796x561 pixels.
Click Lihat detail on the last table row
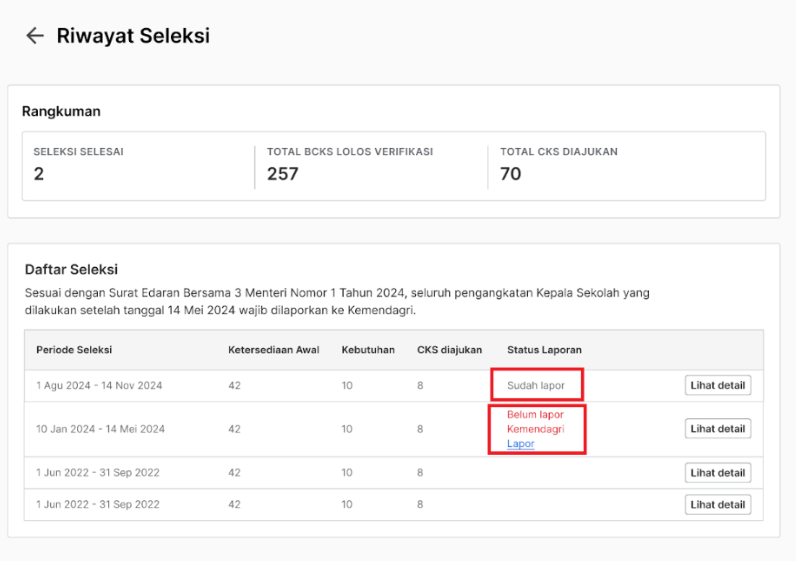(x=717, y=505)
